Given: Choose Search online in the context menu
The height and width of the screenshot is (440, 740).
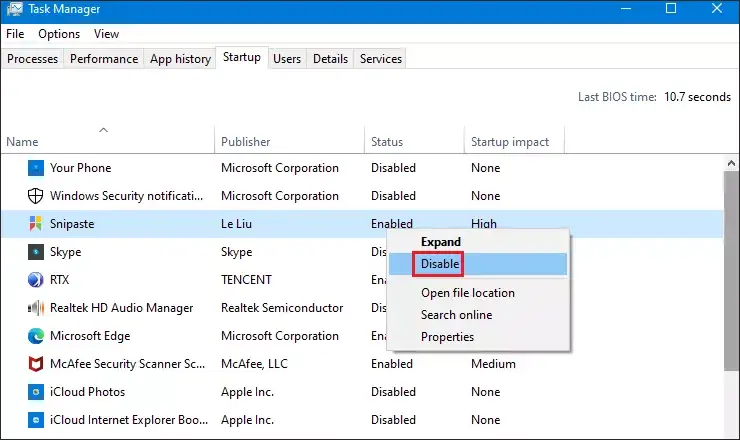Looking at the screenshot, I should coord(478,315).
